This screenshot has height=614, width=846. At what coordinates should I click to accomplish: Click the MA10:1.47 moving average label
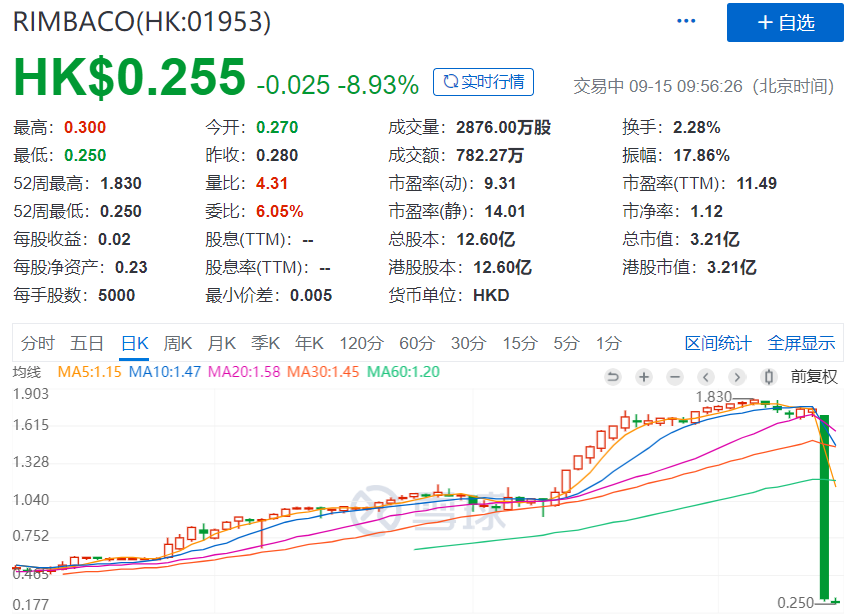tap(165, 372)
